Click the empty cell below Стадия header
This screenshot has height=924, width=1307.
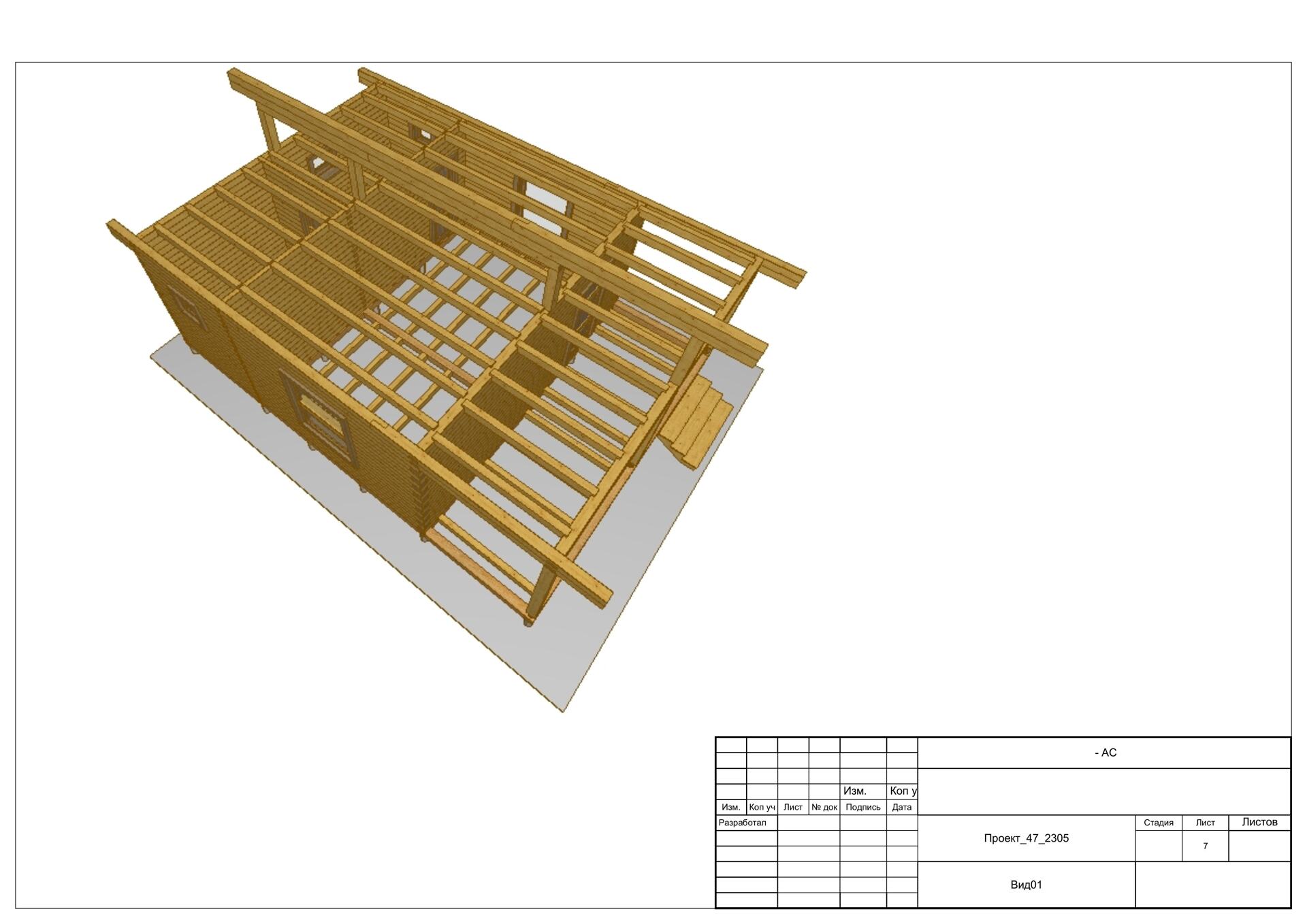click(1158, 846)
